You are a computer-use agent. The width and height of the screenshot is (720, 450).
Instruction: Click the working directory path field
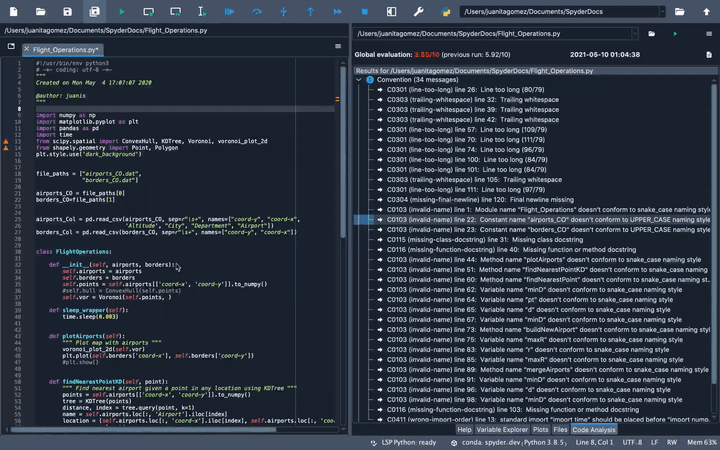pyautogui.click(x=559, y=11)
